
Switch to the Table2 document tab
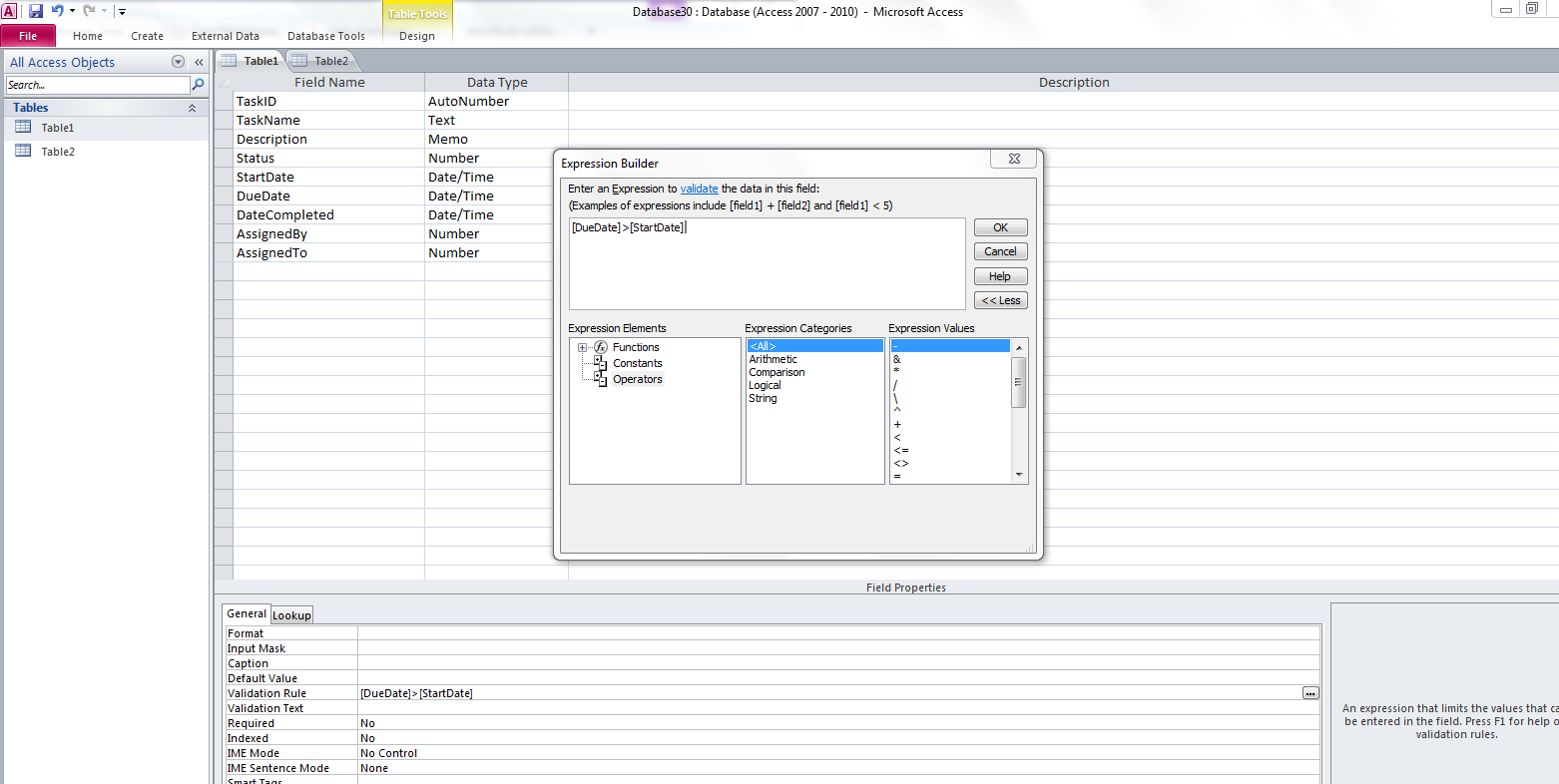tap(321, 61)
